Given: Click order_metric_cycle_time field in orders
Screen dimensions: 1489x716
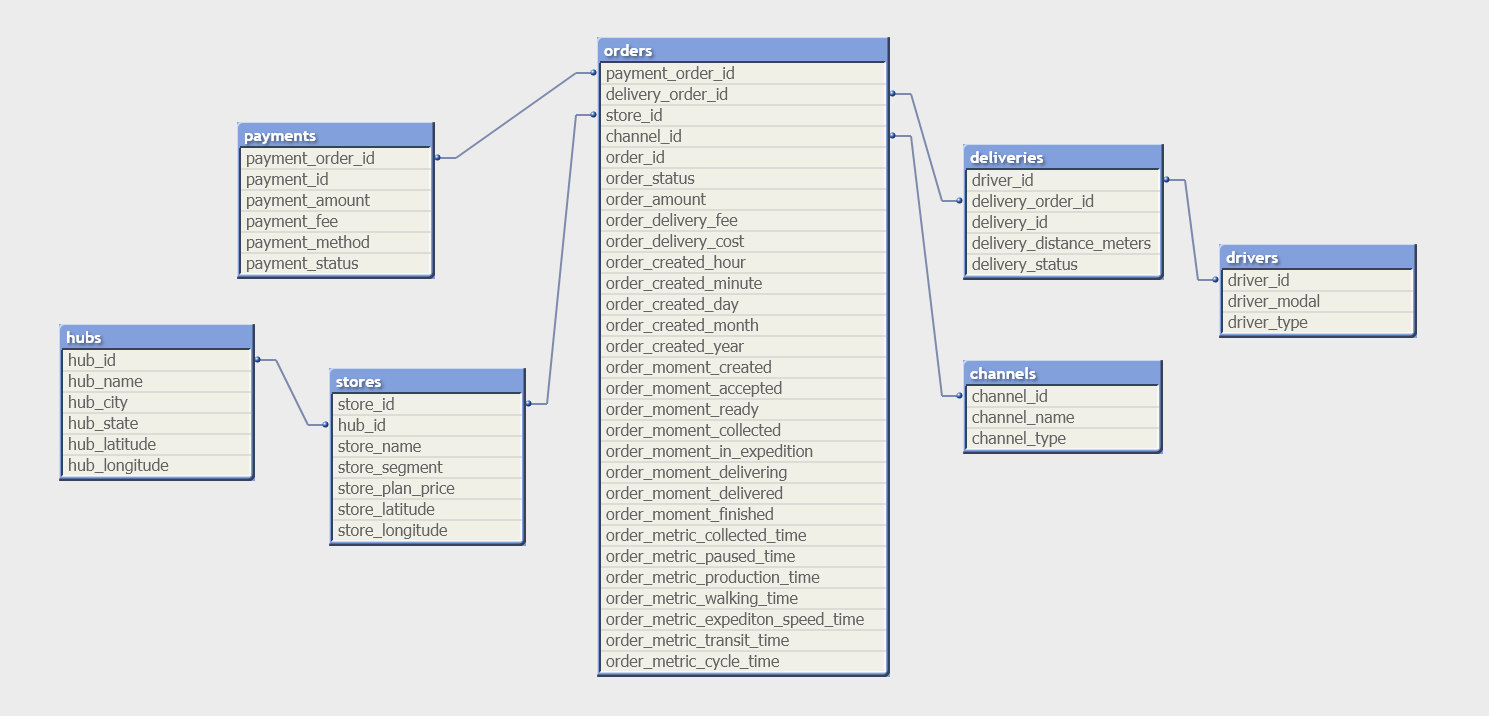Looking at the screenshot, I should pos(692,661).
